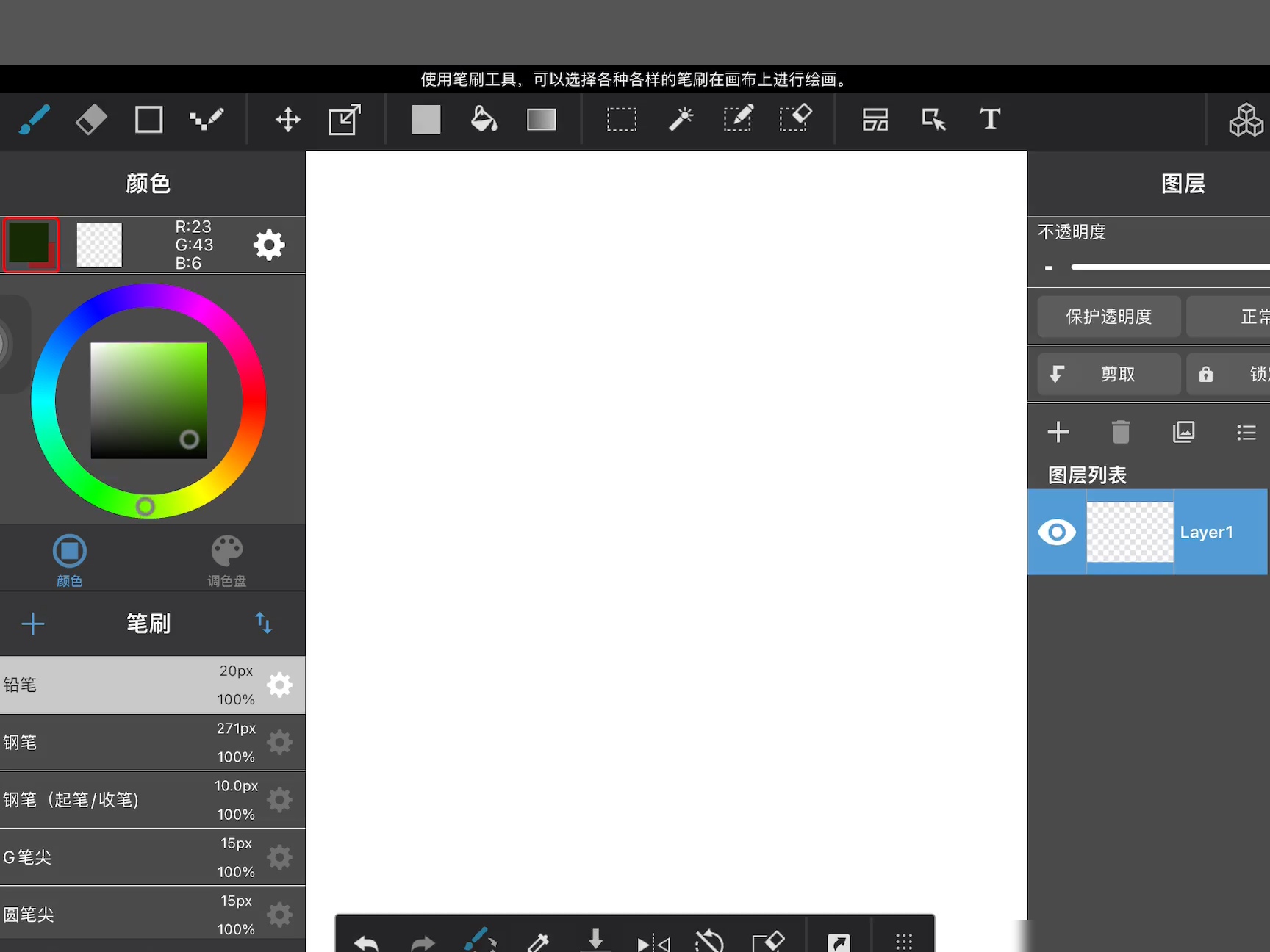Open color settings gear
Image resolution: width=1270 pixels, height=952 pixels.
(269, 245)
